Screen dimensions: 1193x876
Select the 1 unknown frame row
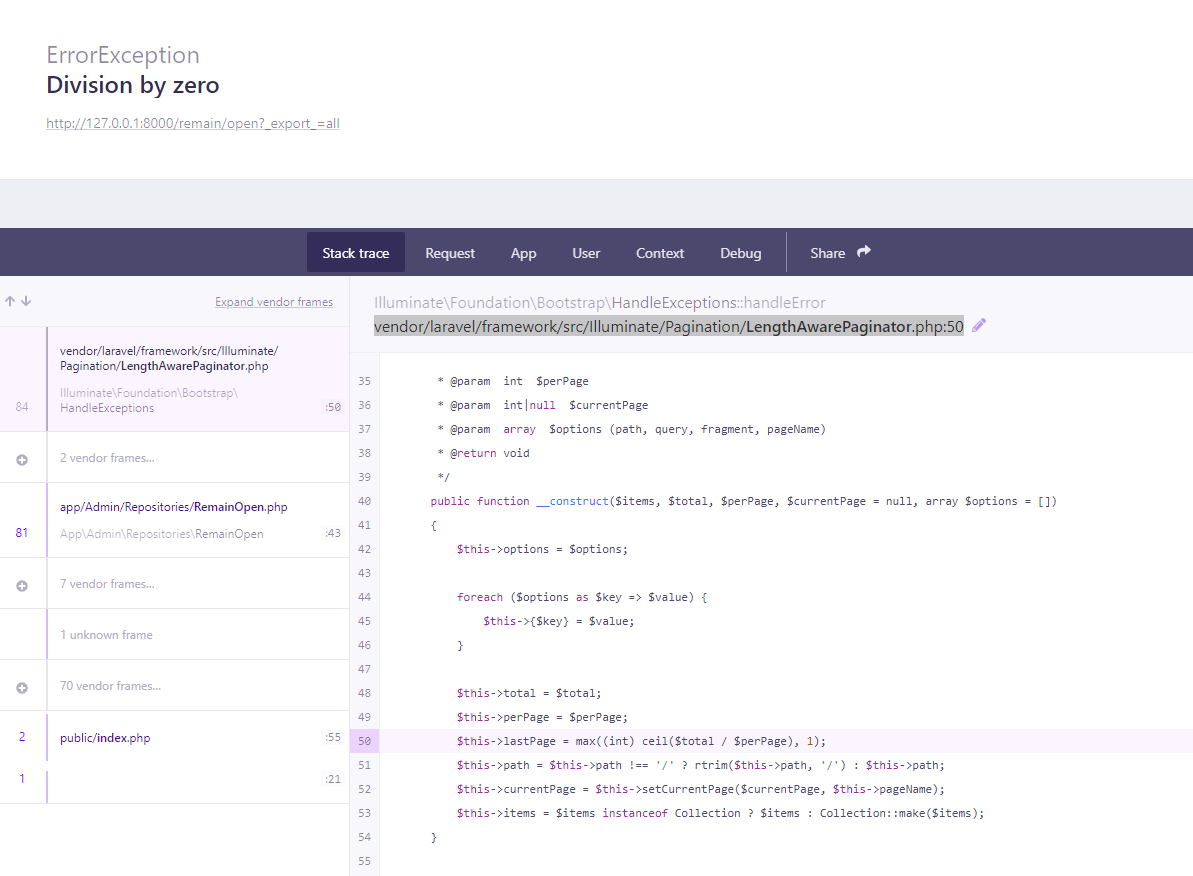click(x=175, y=635)
